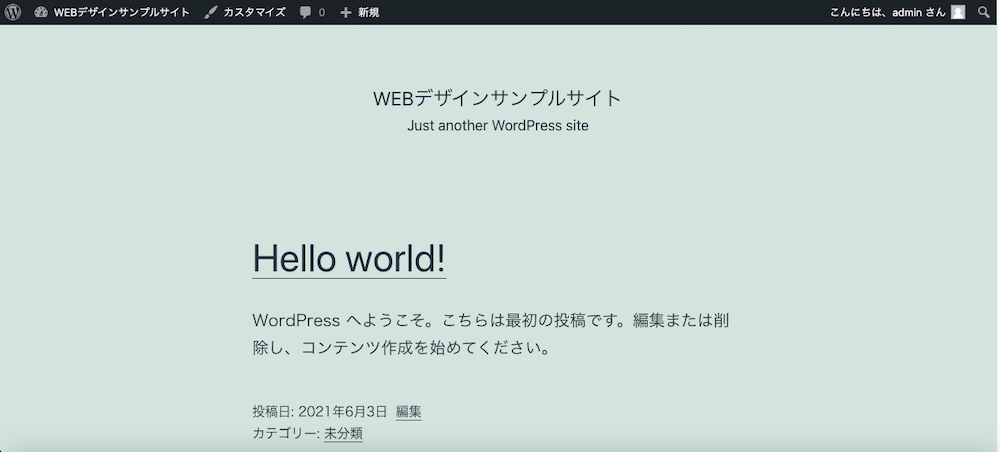Click the カテゴリー: label text

[x=286, y=433]
